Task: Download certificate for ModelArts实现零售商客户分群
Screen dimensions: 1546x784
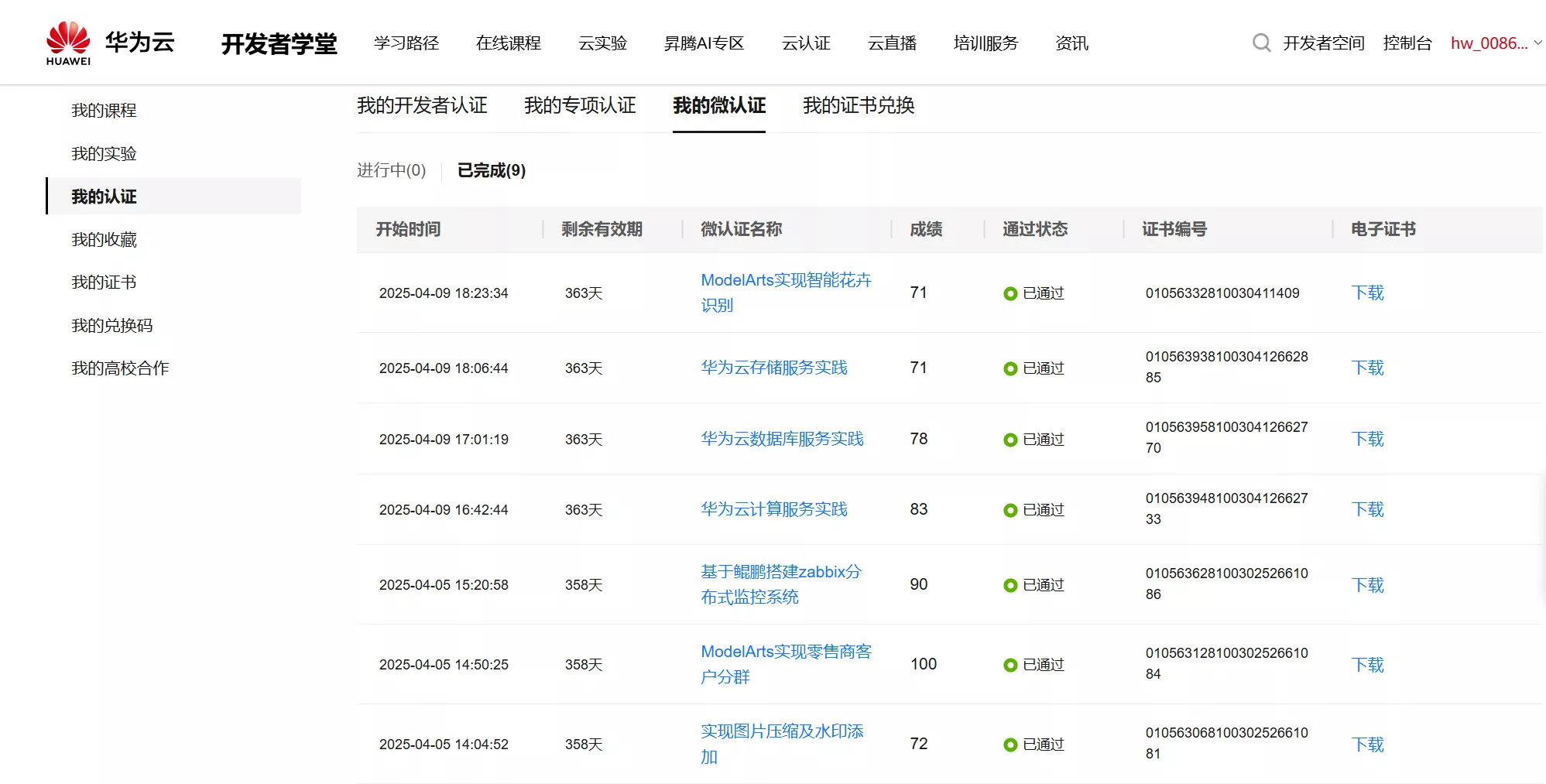Action: (x=1367, y=665)
